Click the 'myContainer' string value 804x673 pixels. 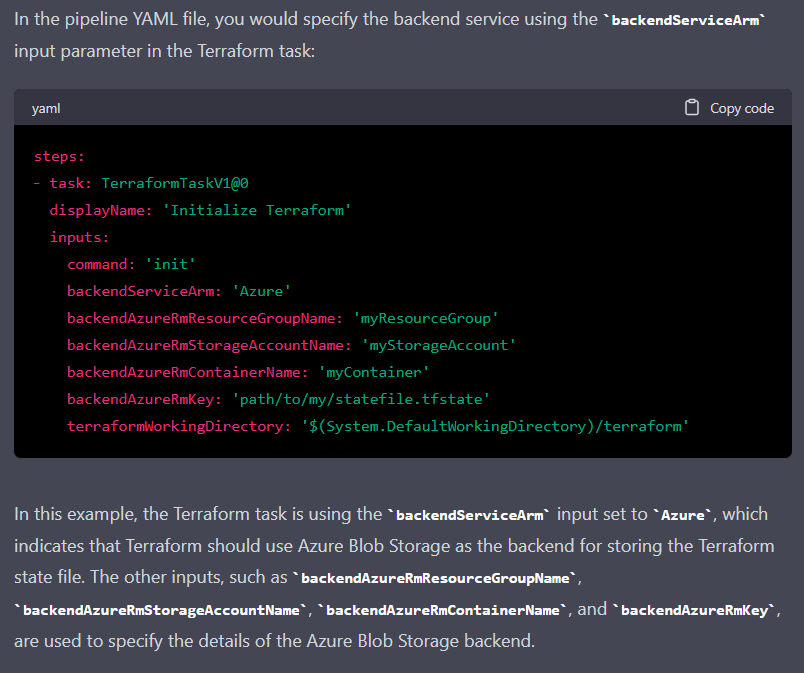pos(374,372)
